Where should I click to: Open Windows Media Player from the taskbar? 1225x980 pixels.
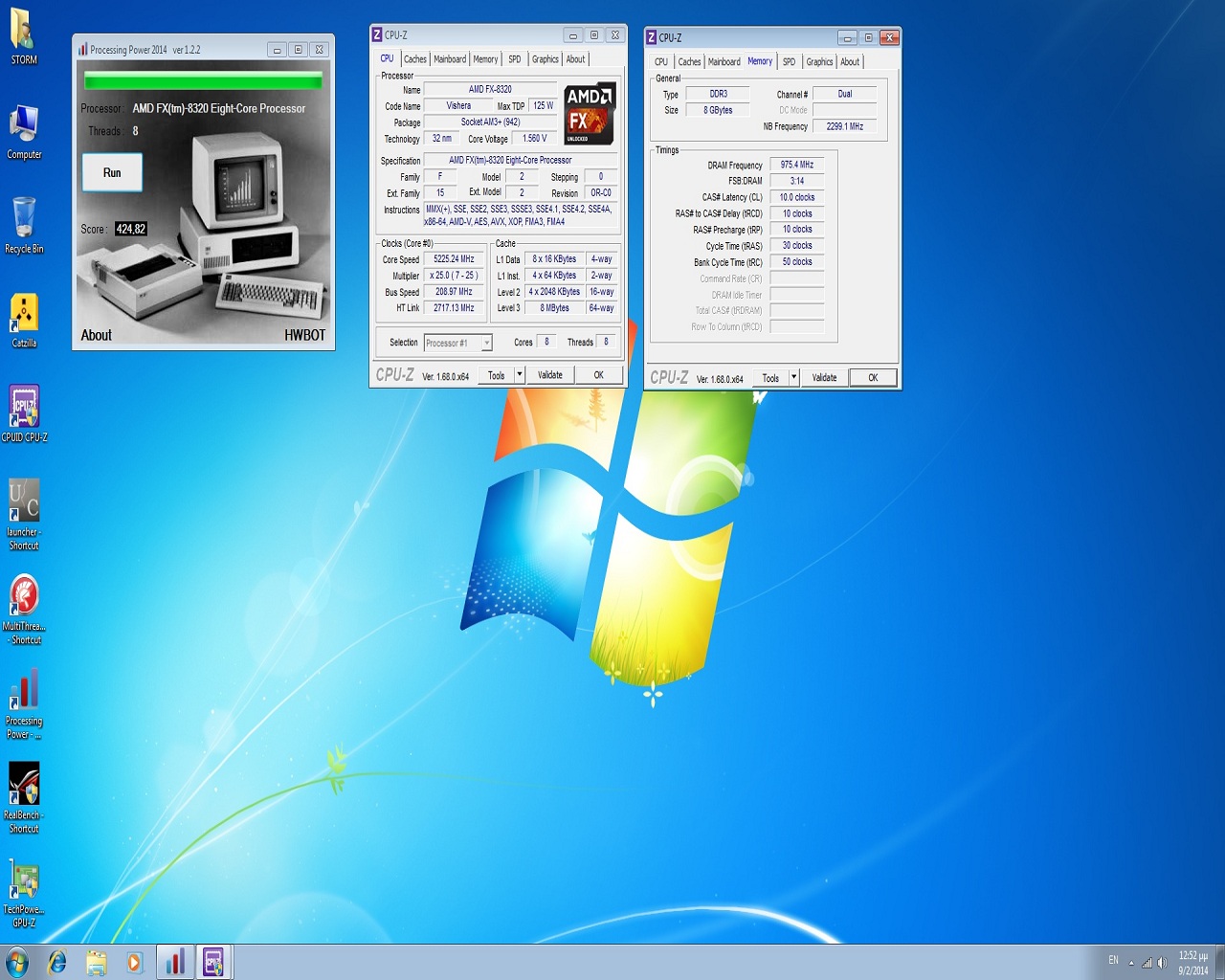[x=134, y=962]
